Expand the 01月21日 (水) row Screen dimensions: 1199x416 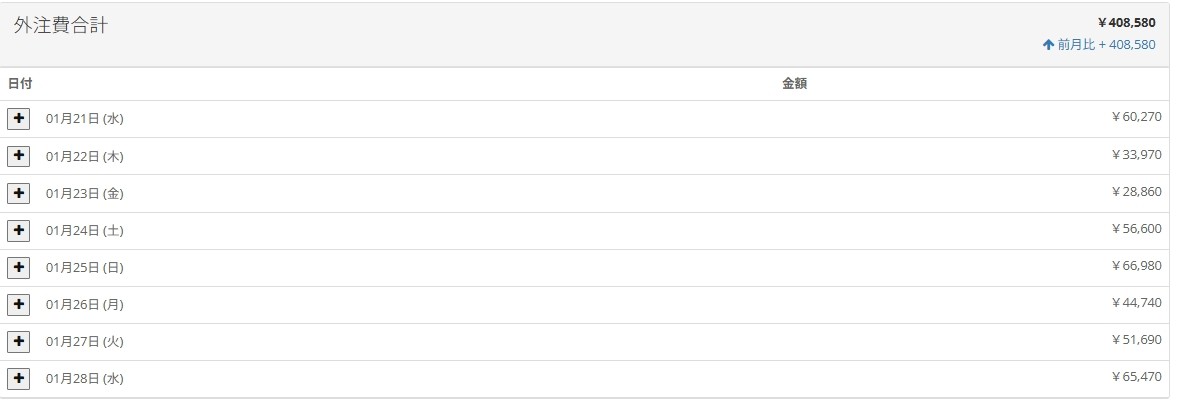(x=18, y=119)
